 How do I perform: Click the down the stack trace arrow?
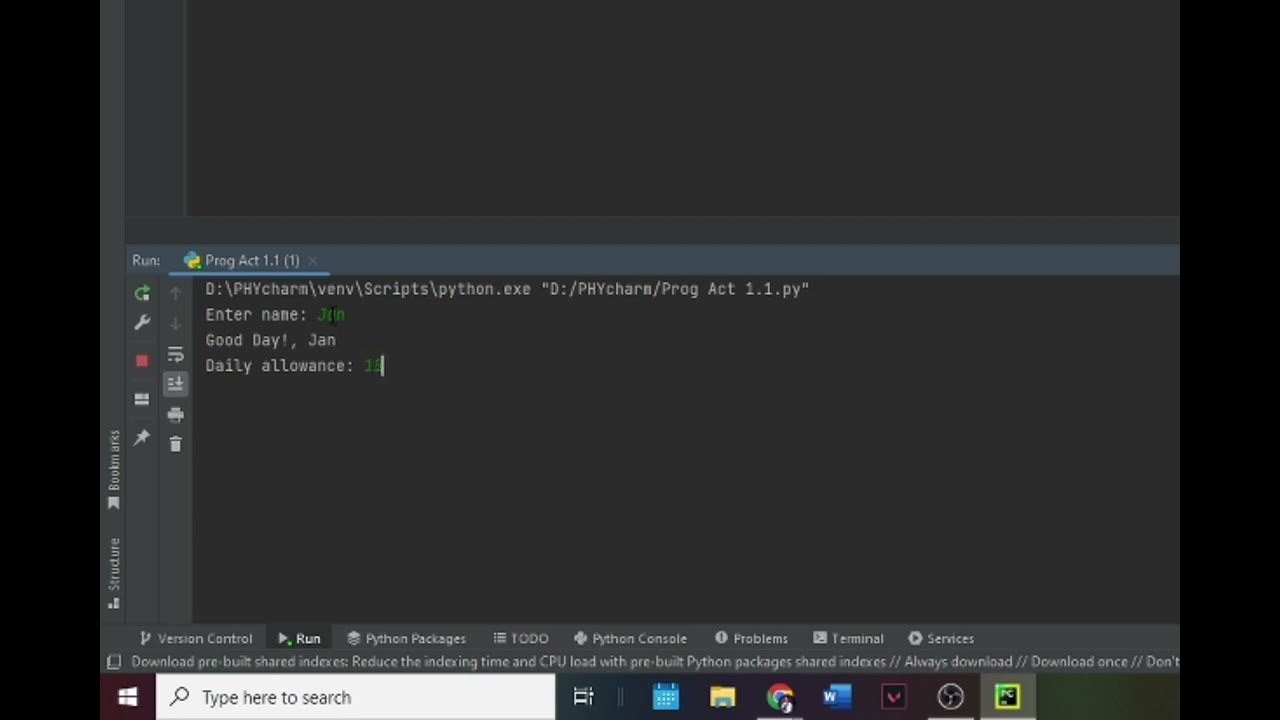pyautogui.click(x=176, y=323)
